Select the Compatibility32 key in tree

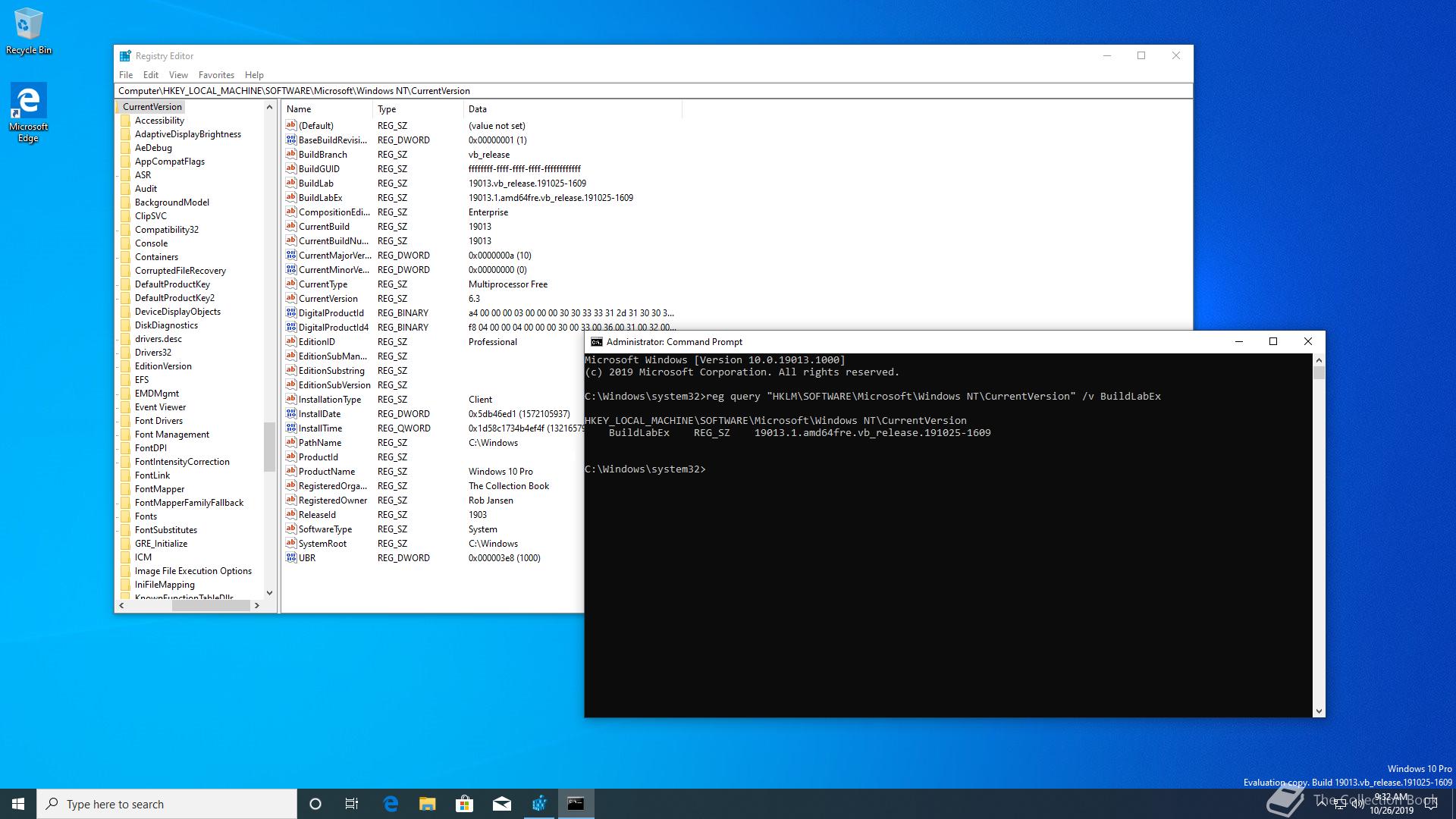(167, 230)
